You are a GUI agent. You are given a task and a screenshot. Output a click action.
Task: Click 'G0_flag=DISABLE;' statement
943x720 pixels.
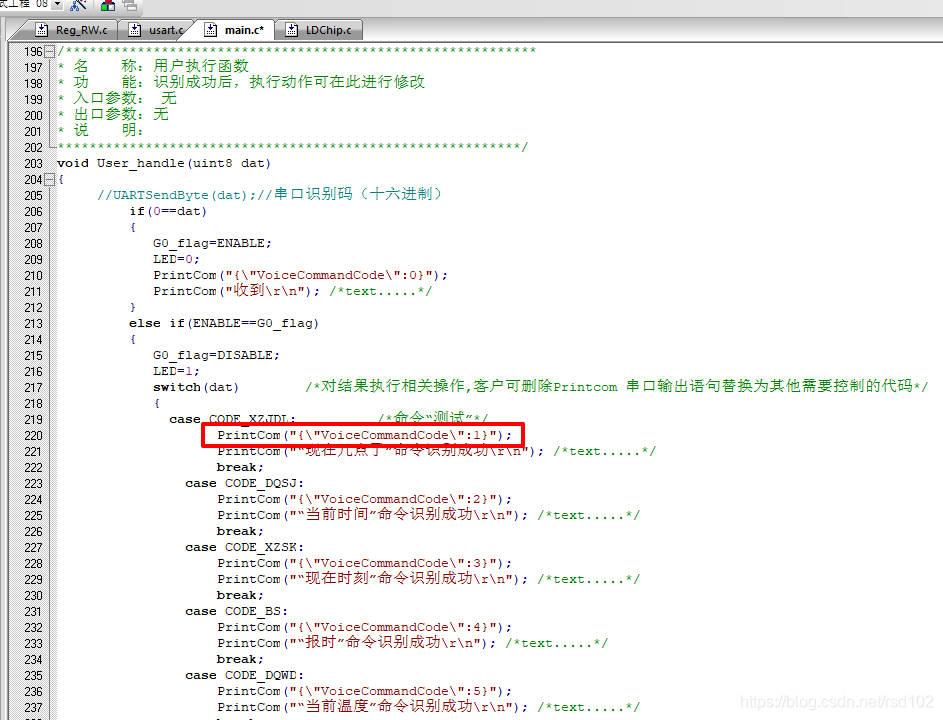pos(216,355)
